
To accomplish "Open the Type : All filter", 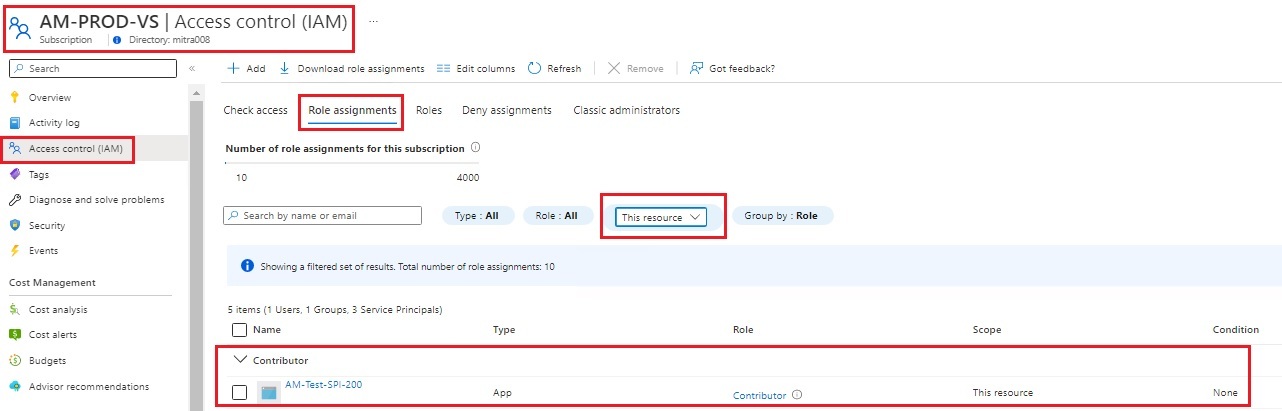I will click(x=478, y=215).
